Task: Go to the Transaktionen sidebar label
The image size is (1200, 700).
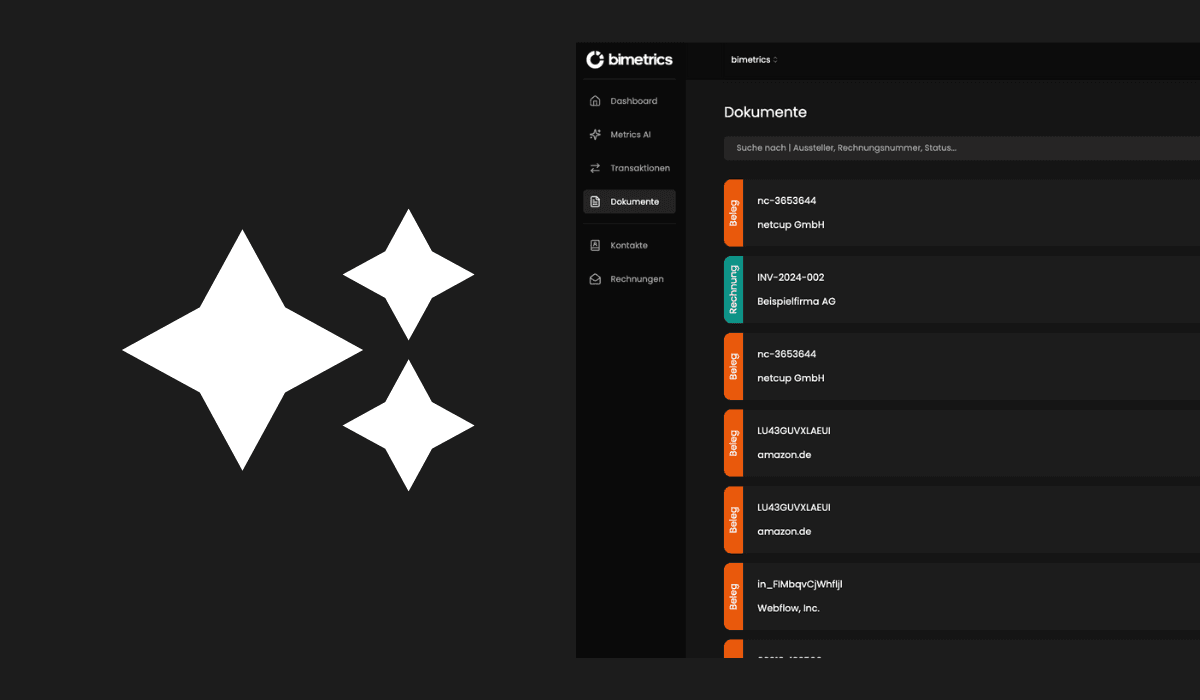Action: click(x=640, y=168)
